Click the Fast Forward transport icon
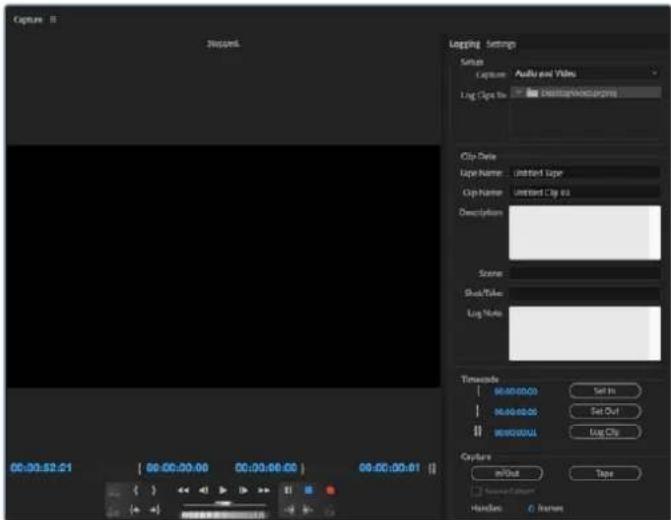 [264, 490]
